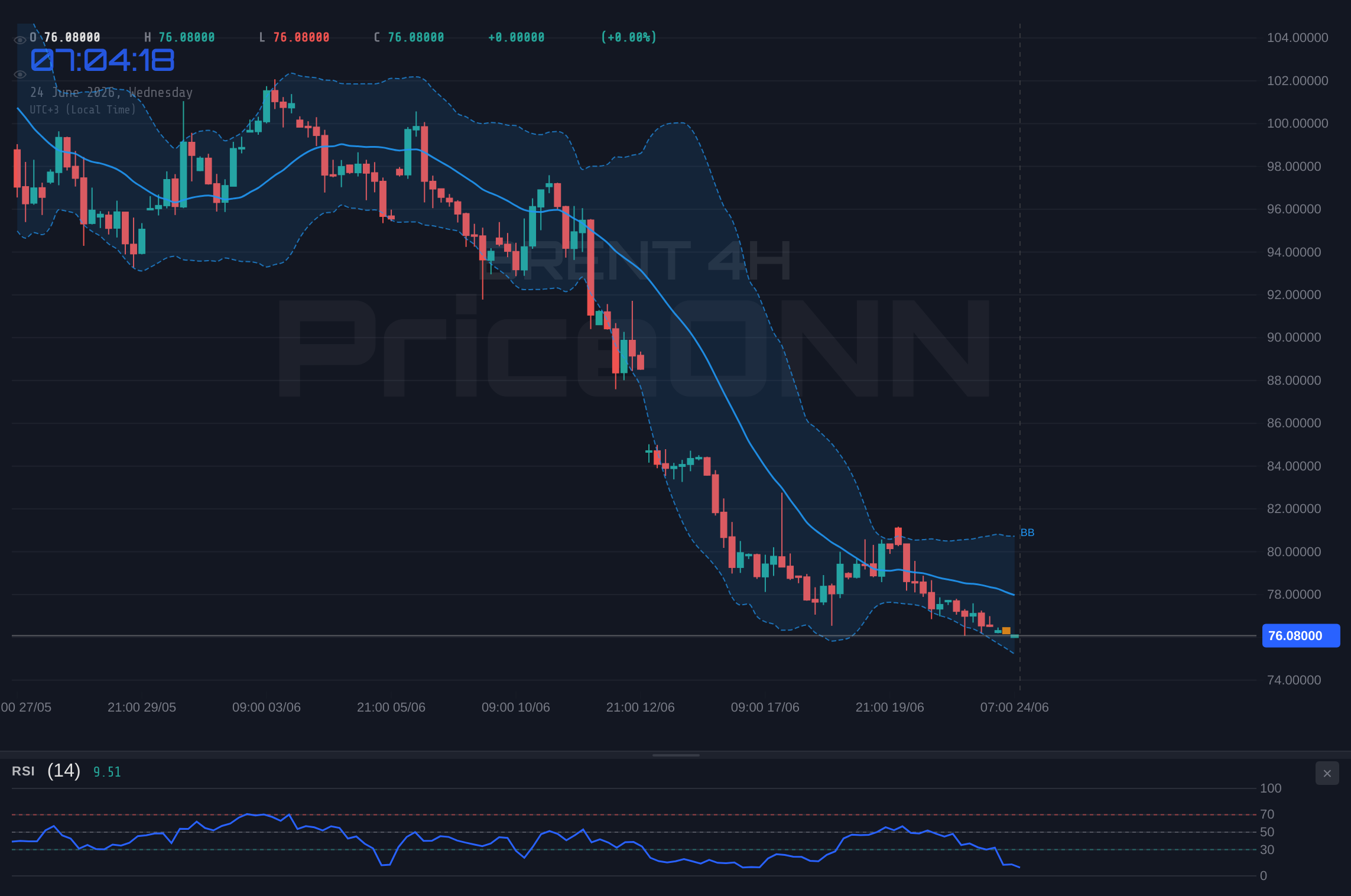
Task: Close the RSI indicator pane
Action: [x=1327, y=773]
